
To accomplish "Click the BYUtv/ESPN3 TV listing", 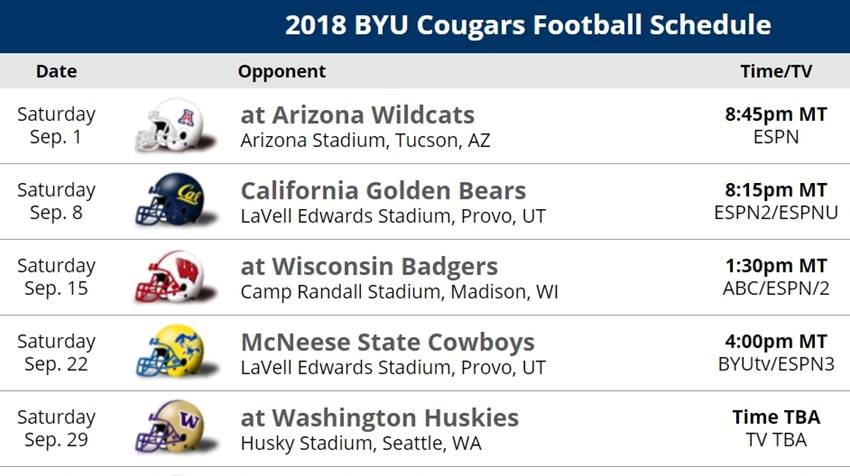I will (x=776, y=364).
